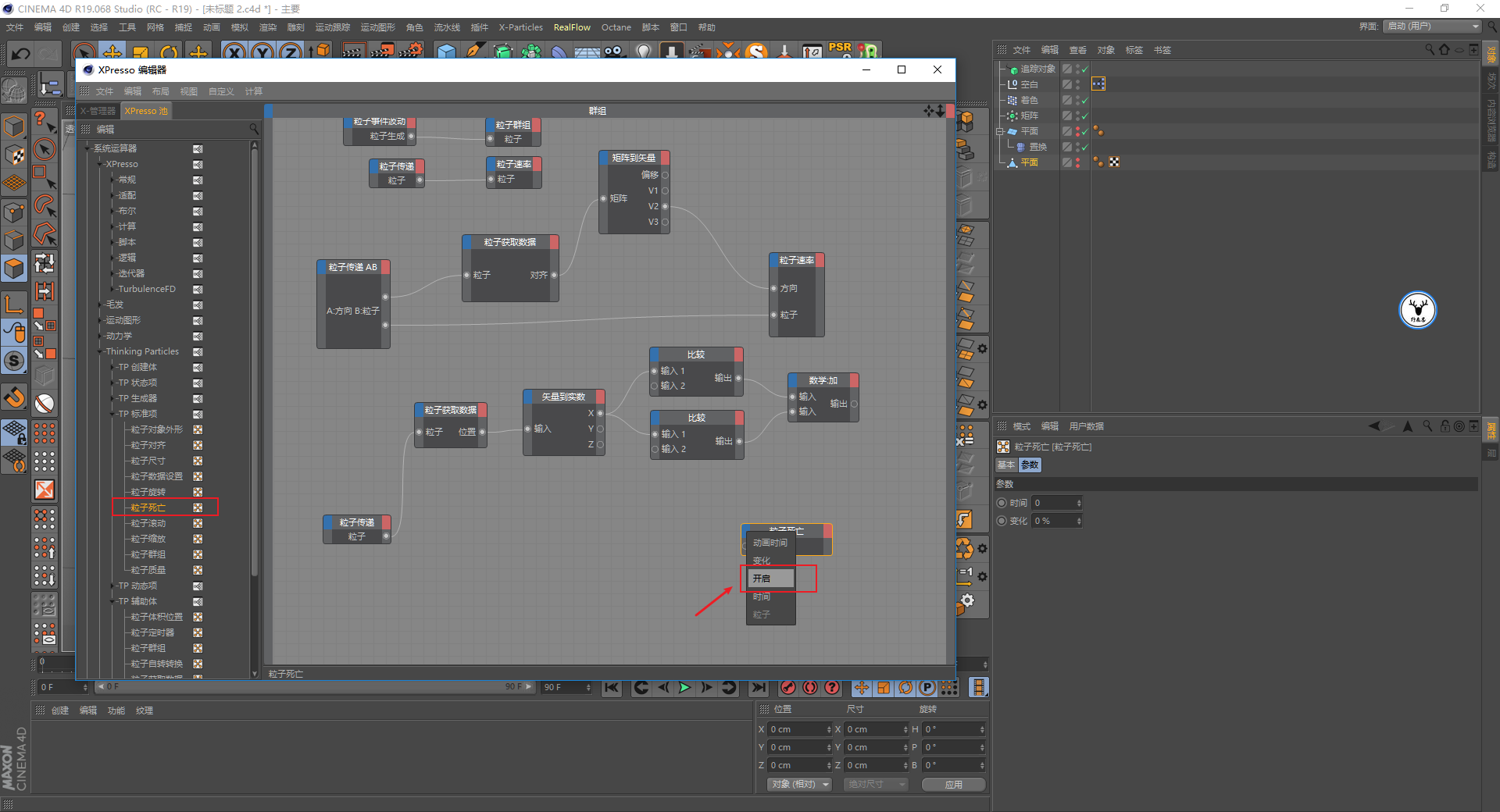Choose 动画时间 in the node port menu

770,543
